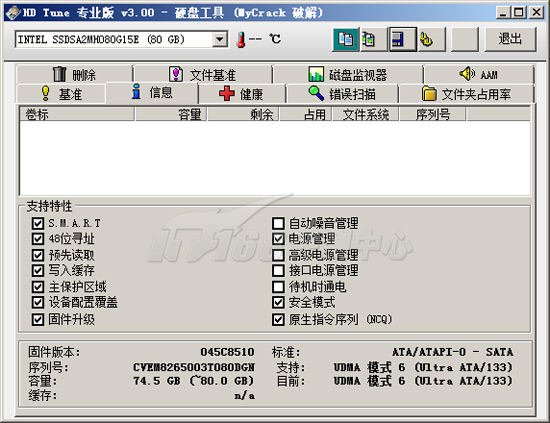Click the thermometer temperature icon
The image size is (550, 423).
pyautogui.click(x=241, y=39)
